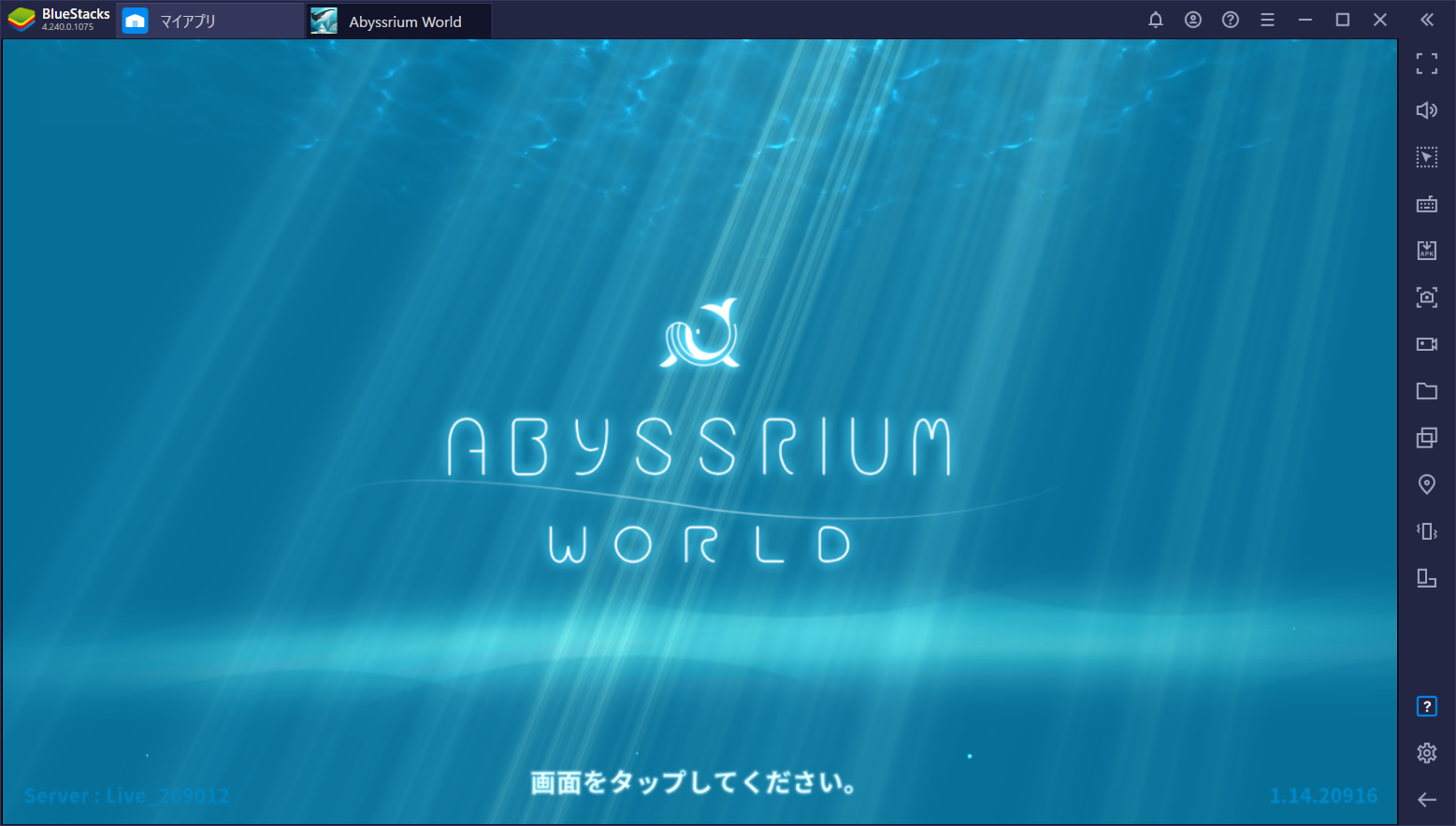Click the version number 1.14.20916

pyautogui.click(x=1323, y=796)
